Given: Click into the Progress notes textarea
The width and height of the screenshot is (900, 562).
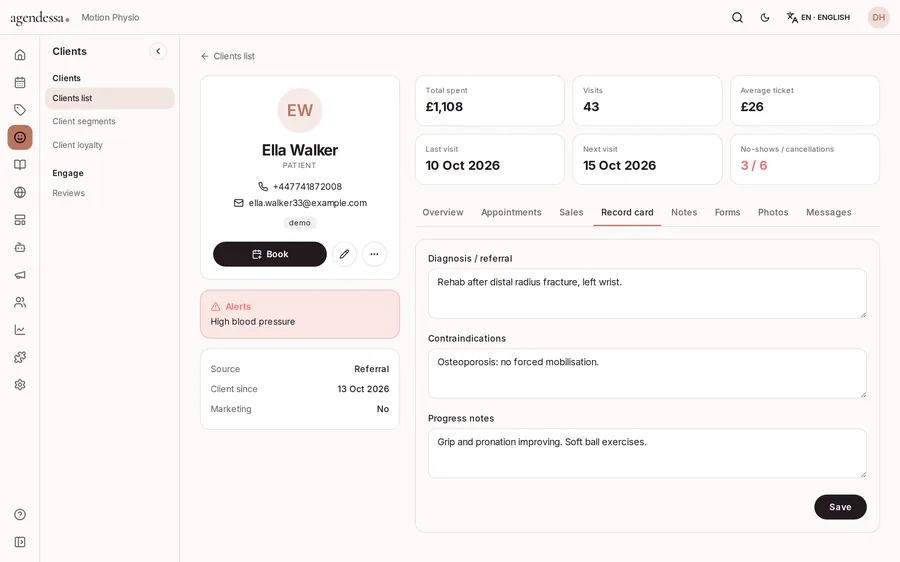Looking at the screenshot, I should click(x=647, y=453).
